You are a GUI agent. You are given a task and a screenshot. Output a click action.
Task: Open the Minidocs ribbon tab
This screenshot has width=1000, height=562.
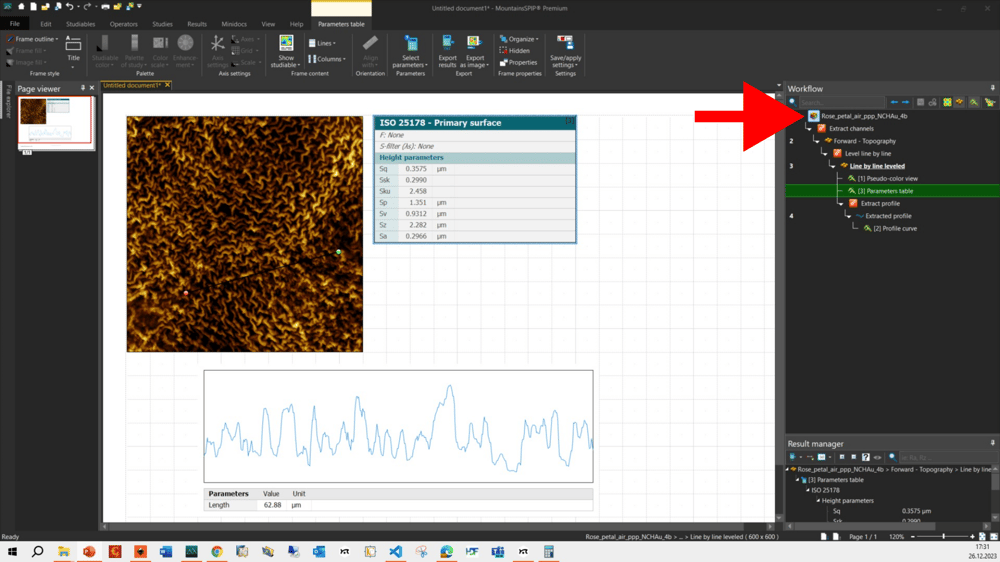[233, 24]
